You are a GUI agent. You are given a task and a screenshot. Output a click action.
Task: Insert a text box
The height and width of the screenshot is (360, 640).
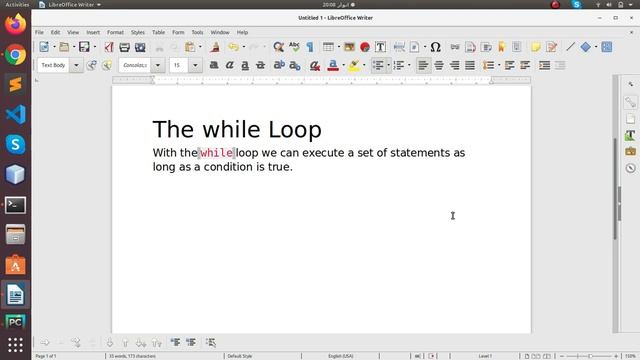380,47
